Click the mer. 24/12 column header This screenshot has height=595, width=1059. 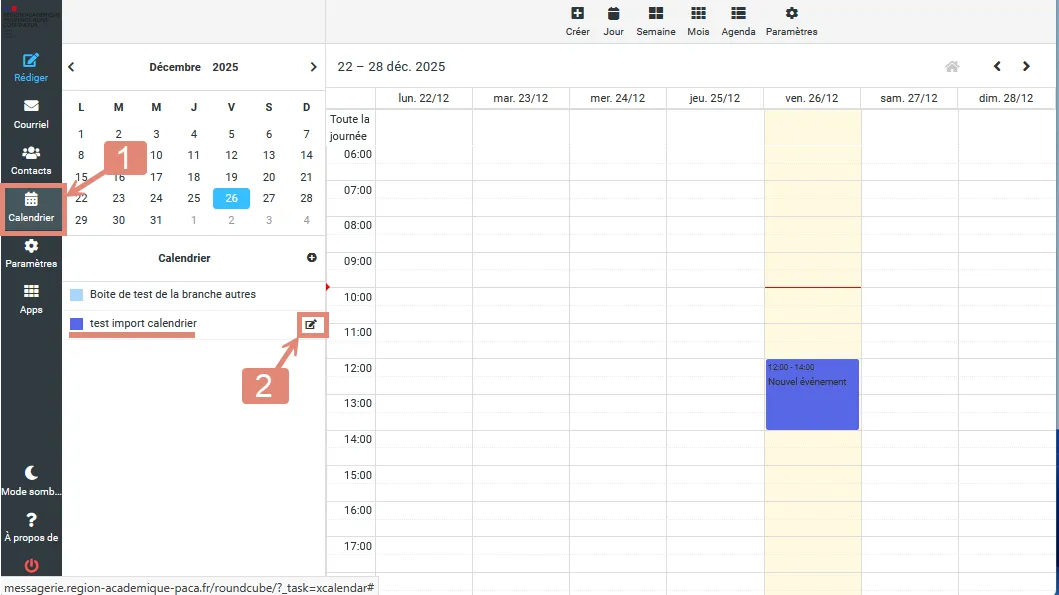tap(617, 98)
